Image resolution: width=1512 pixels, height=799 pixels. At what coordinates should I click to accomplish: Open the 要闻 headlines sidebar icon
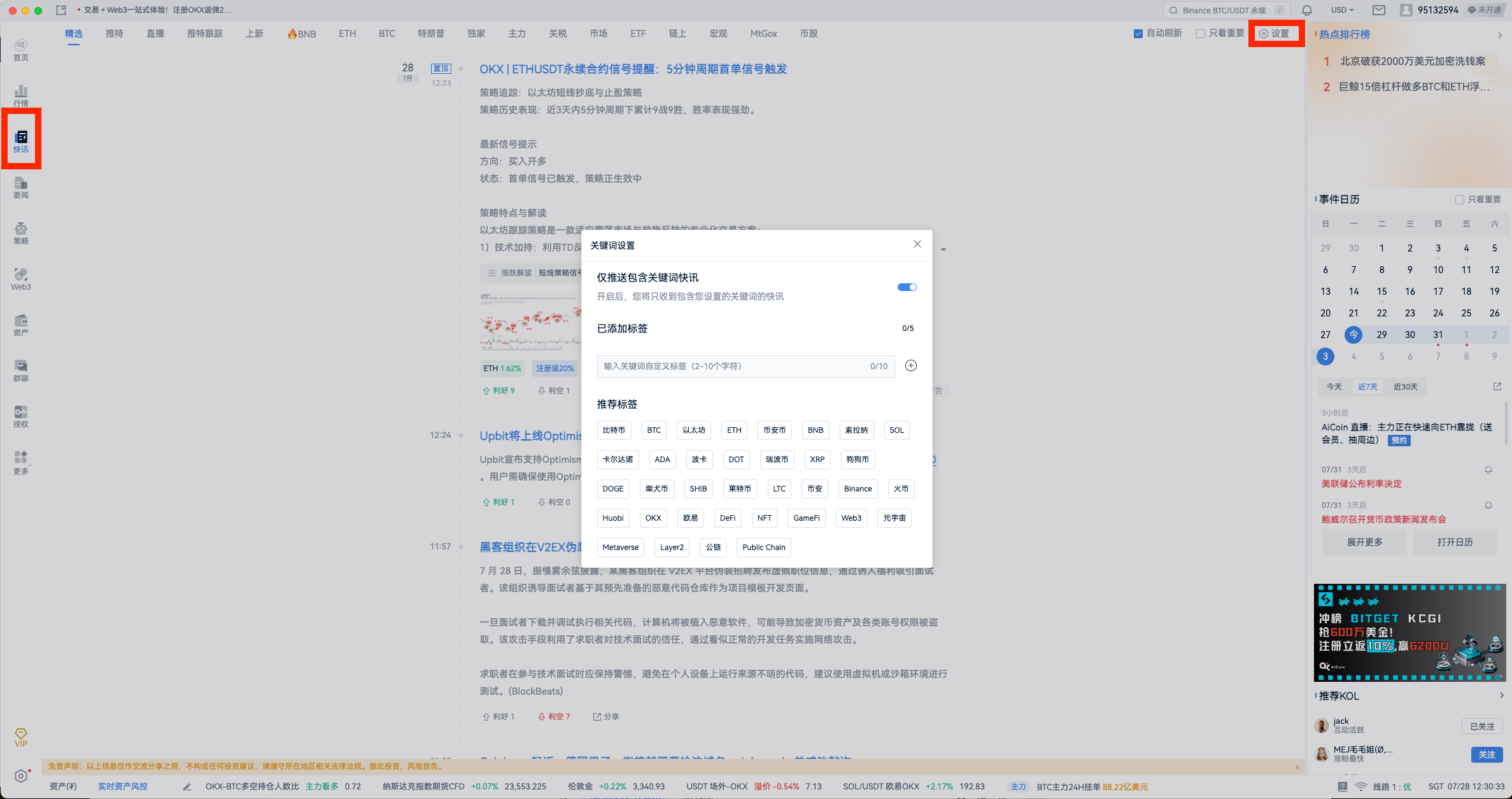21,187
